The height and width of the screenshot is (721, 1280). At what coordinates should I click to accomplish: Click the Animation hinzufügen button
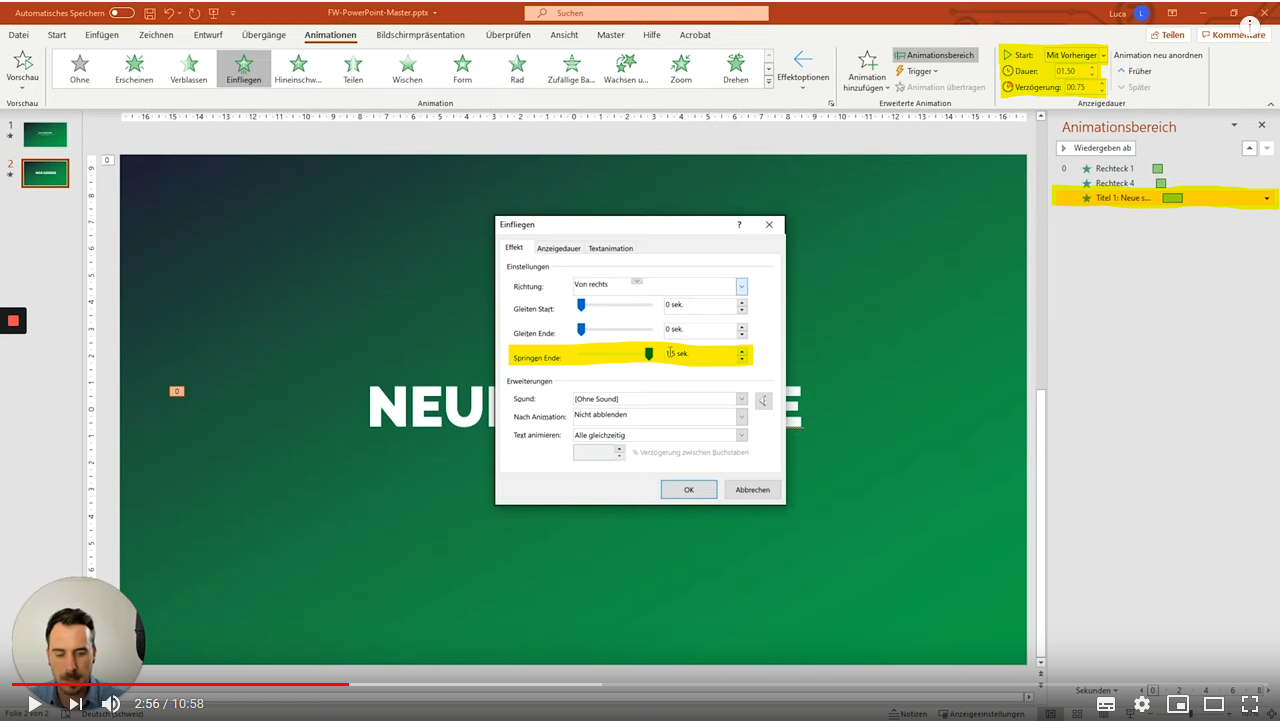point(867,70)
